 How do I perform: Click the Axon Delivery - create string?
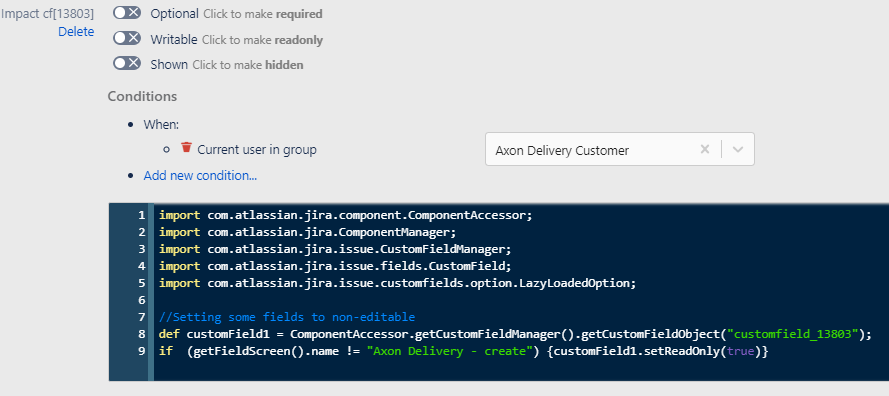coord(450,351)
